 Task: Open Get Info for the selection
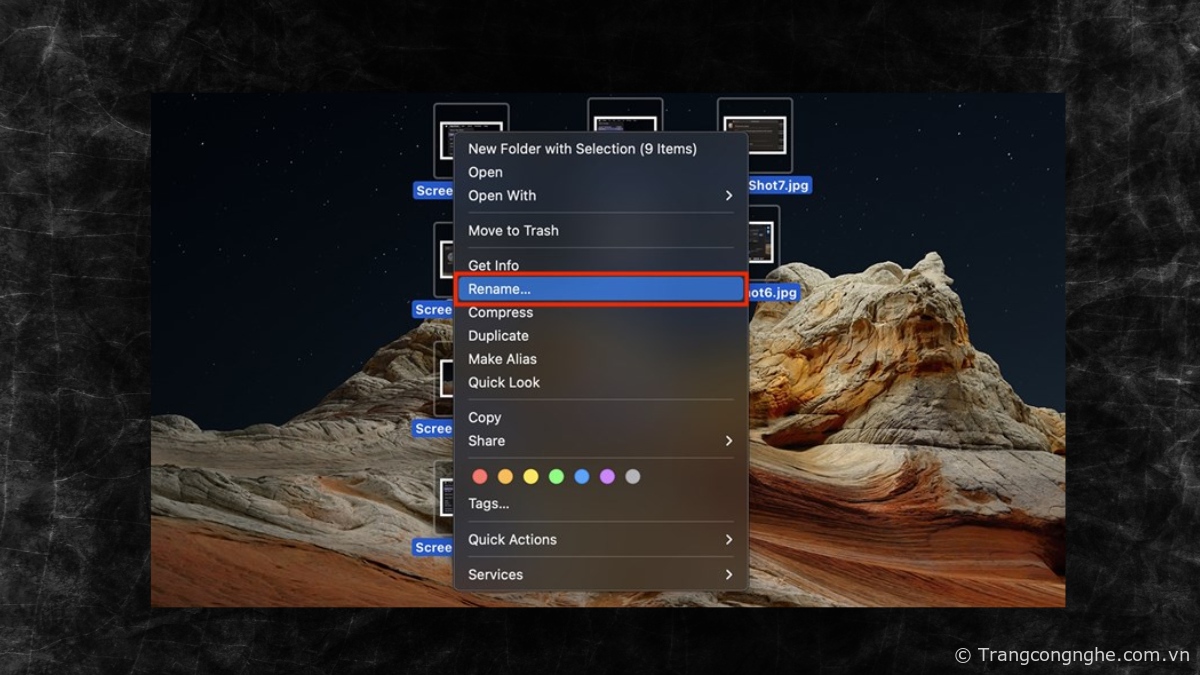494,266
